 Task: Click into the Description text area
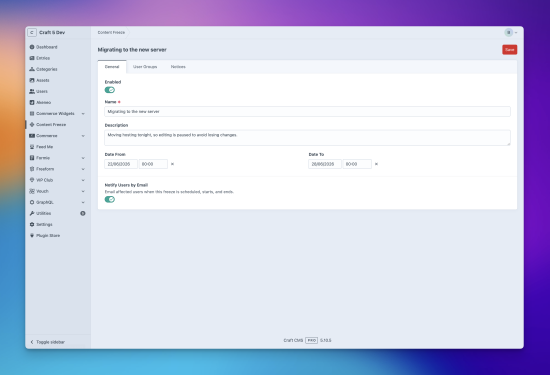point(307,138)
